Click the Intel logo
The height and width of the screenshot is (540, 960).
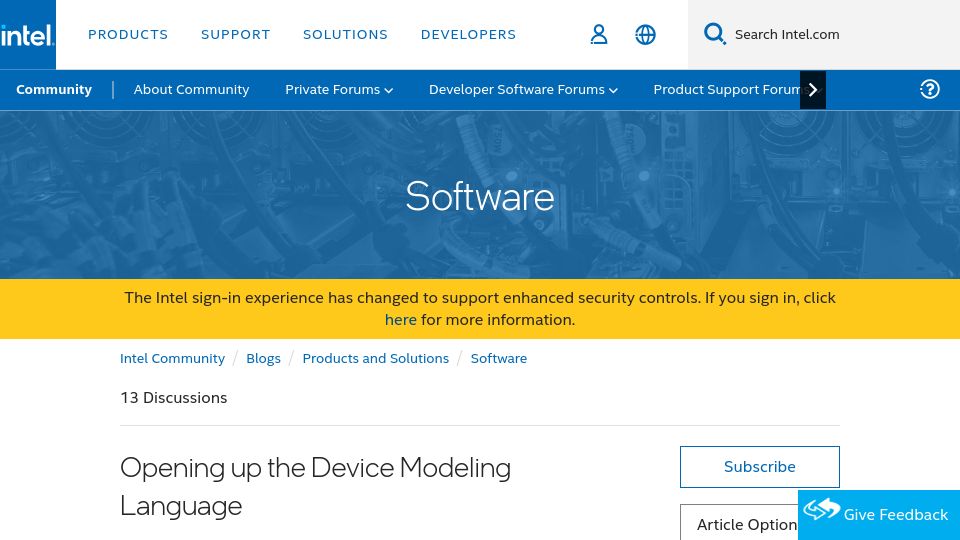27,35
